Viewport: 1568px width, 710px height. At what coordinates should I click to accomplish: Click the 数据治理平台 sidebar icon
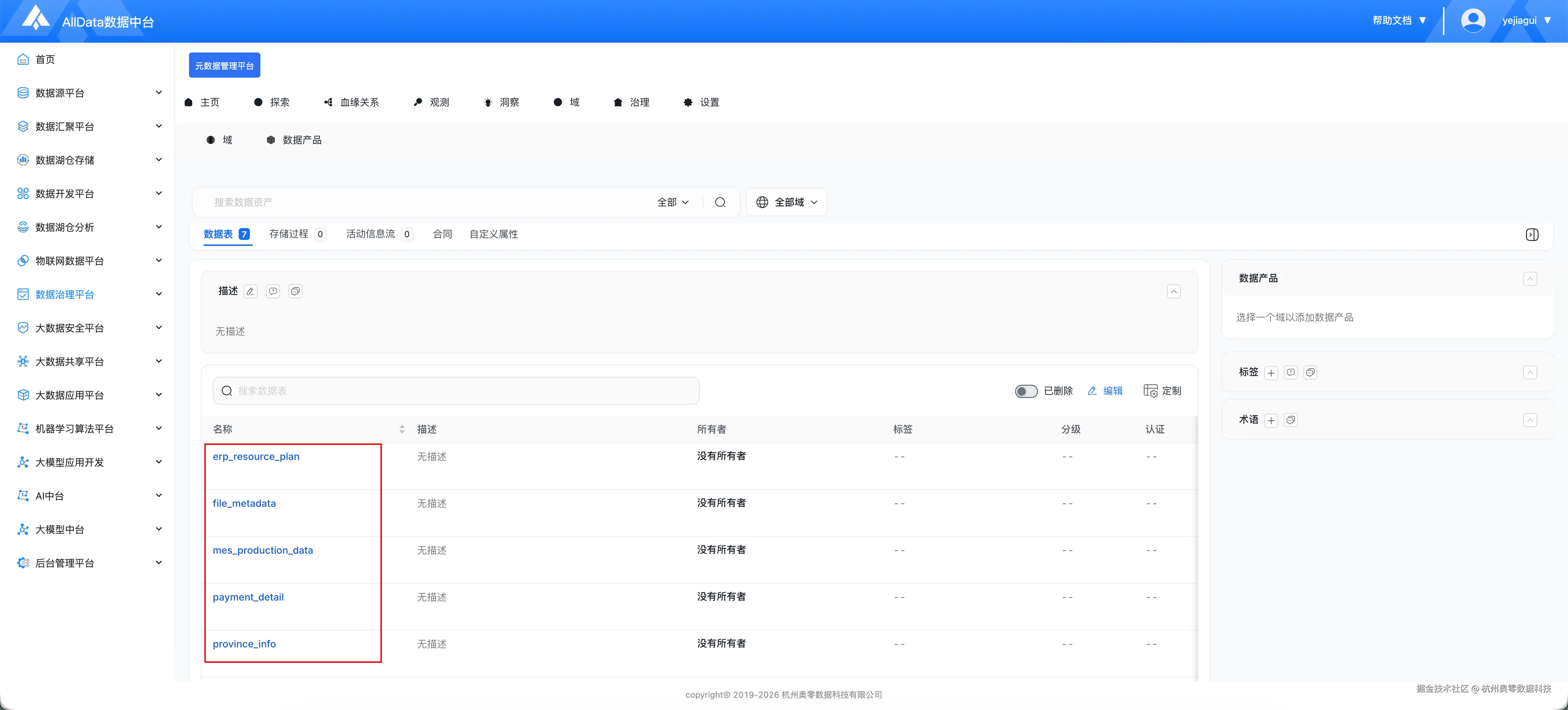tap(23, 294)
